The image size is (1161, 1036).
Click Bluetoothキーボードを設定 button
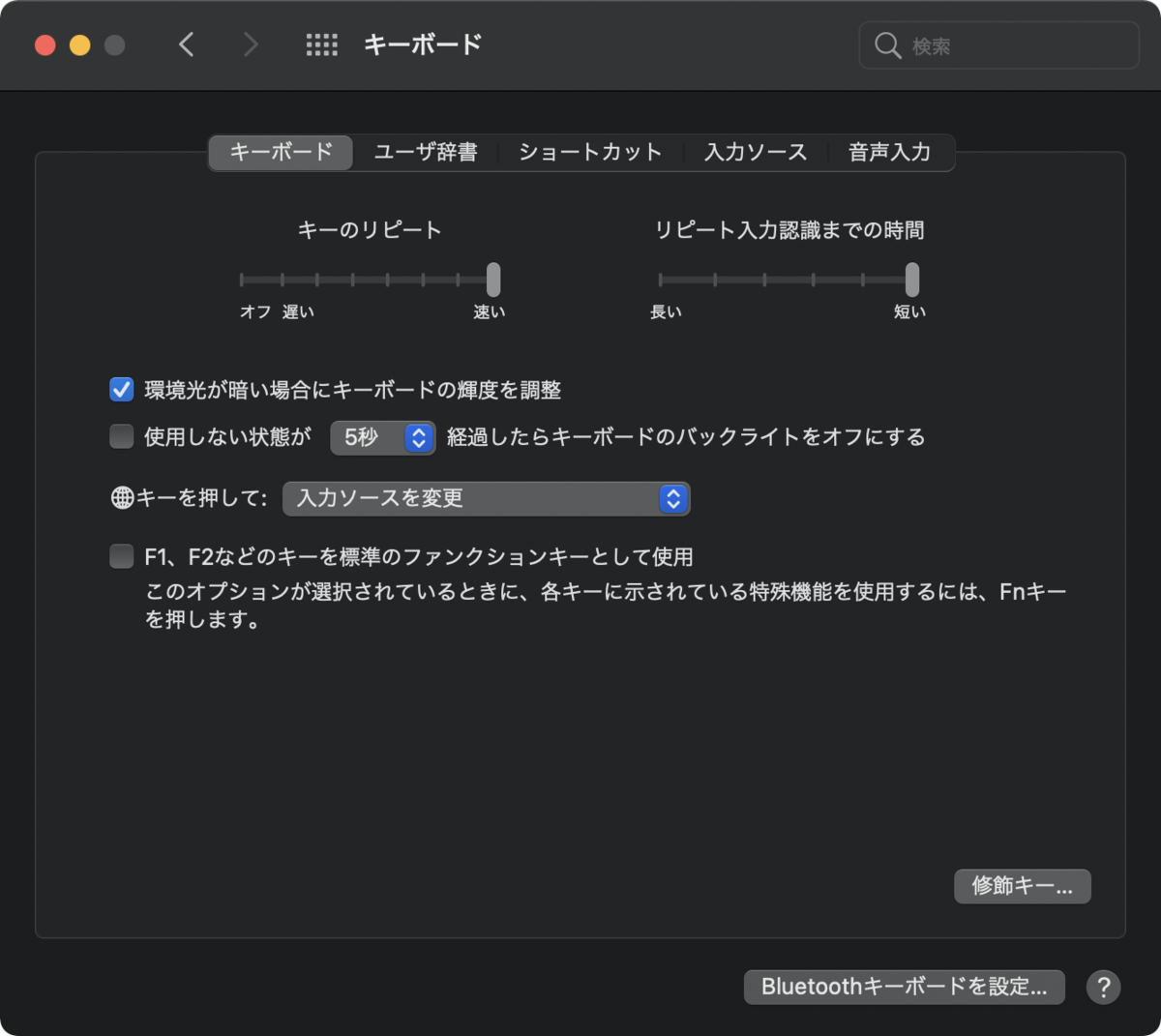(x=904, y=987)
